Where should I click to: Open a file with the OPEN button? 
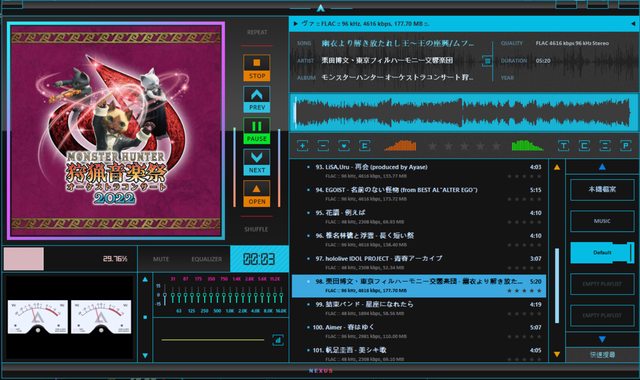pos(257,193)
